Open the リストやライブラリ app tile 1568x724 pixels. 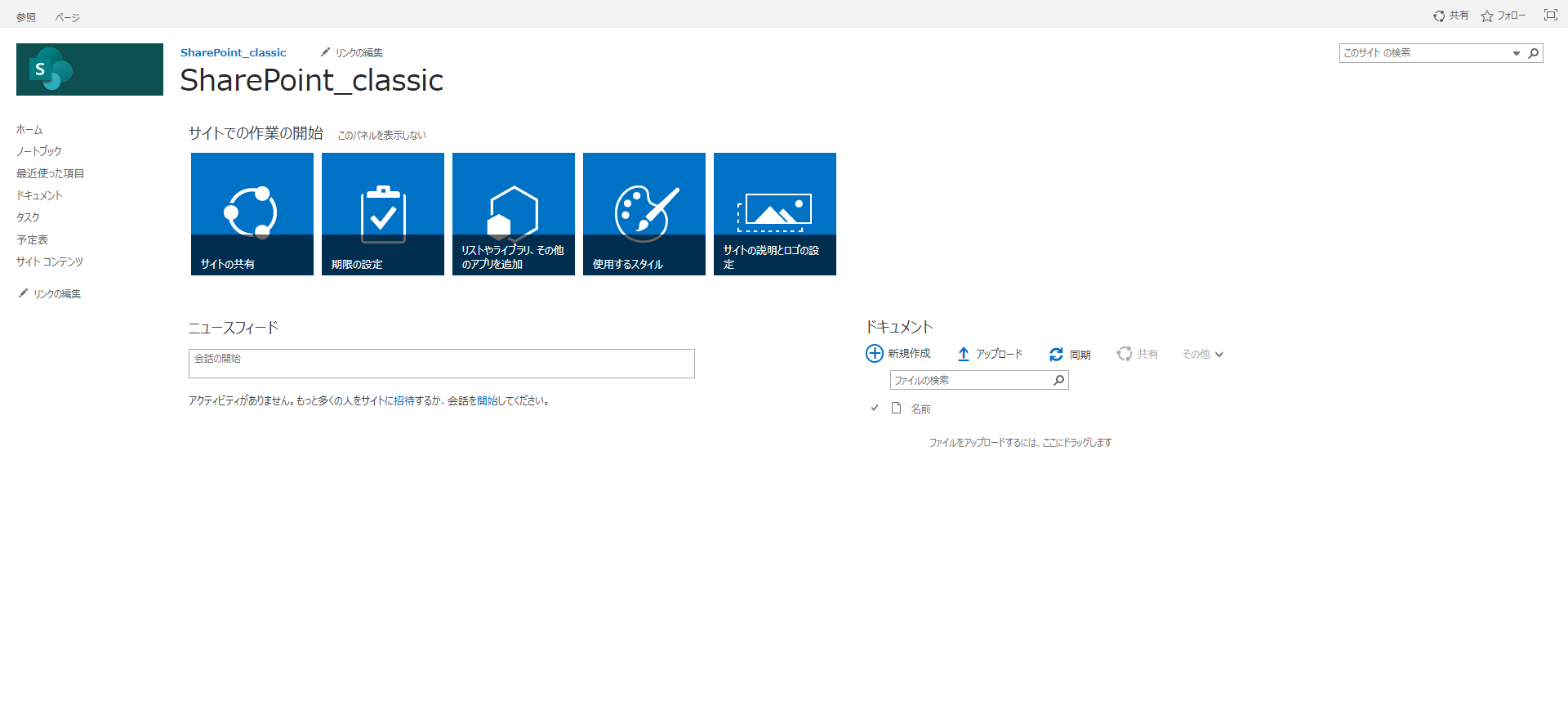514,214
